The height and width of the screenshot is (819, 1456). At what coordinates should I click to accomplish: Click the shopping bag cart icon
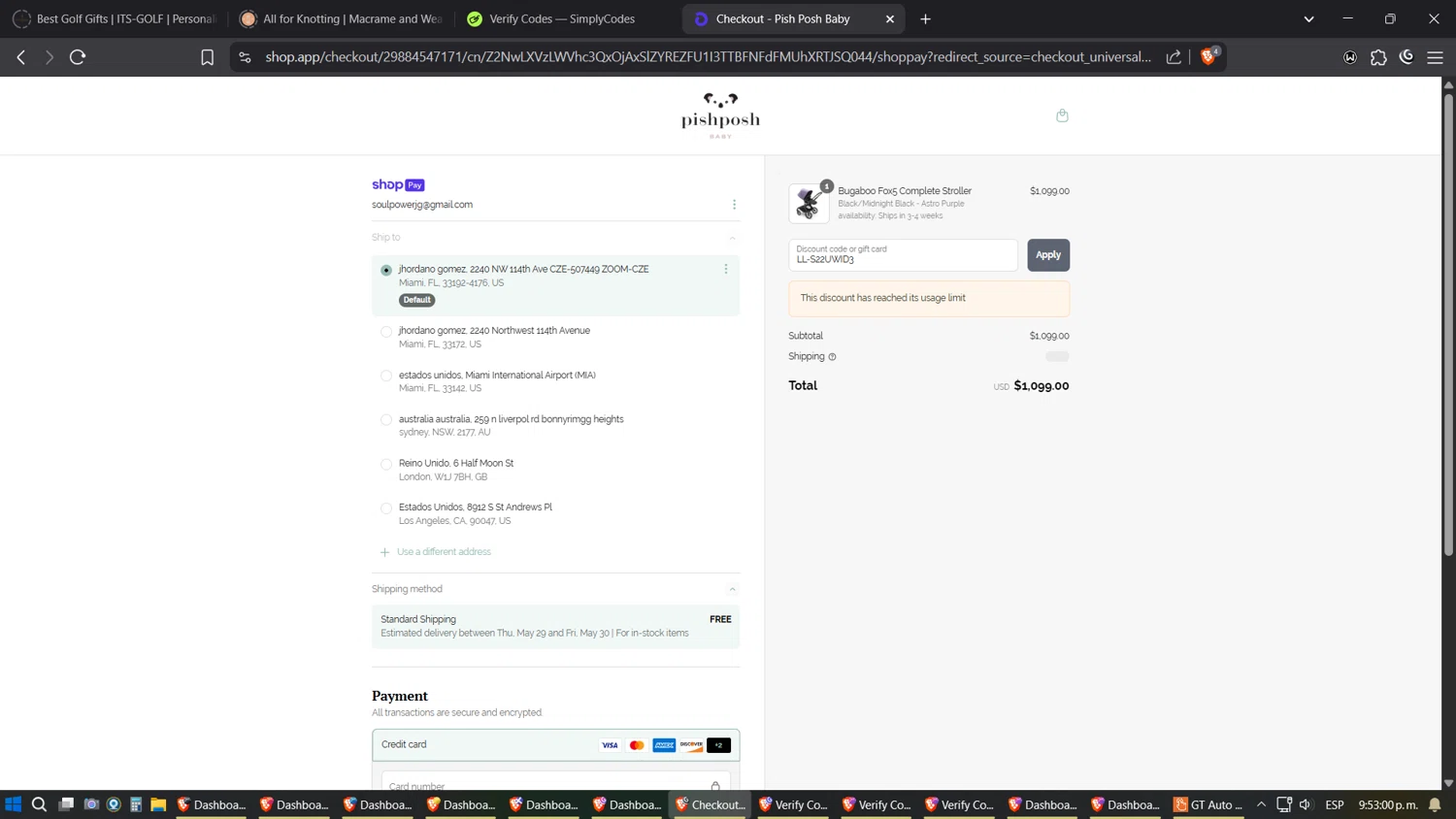click(x=1062, y=115)
